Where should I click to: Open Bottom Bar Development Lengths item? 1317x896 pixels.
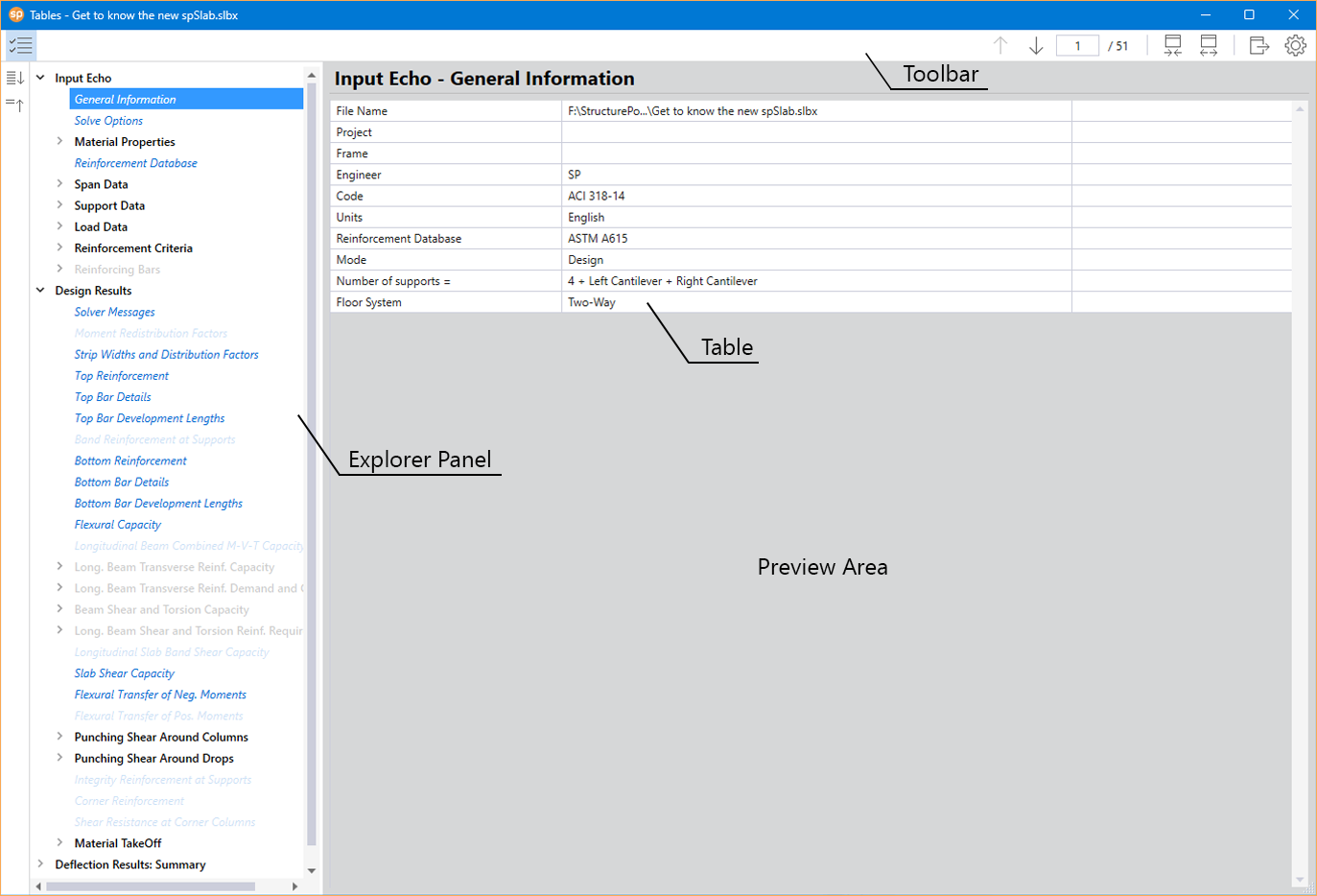pyautogui.click(x=158, y=504)
